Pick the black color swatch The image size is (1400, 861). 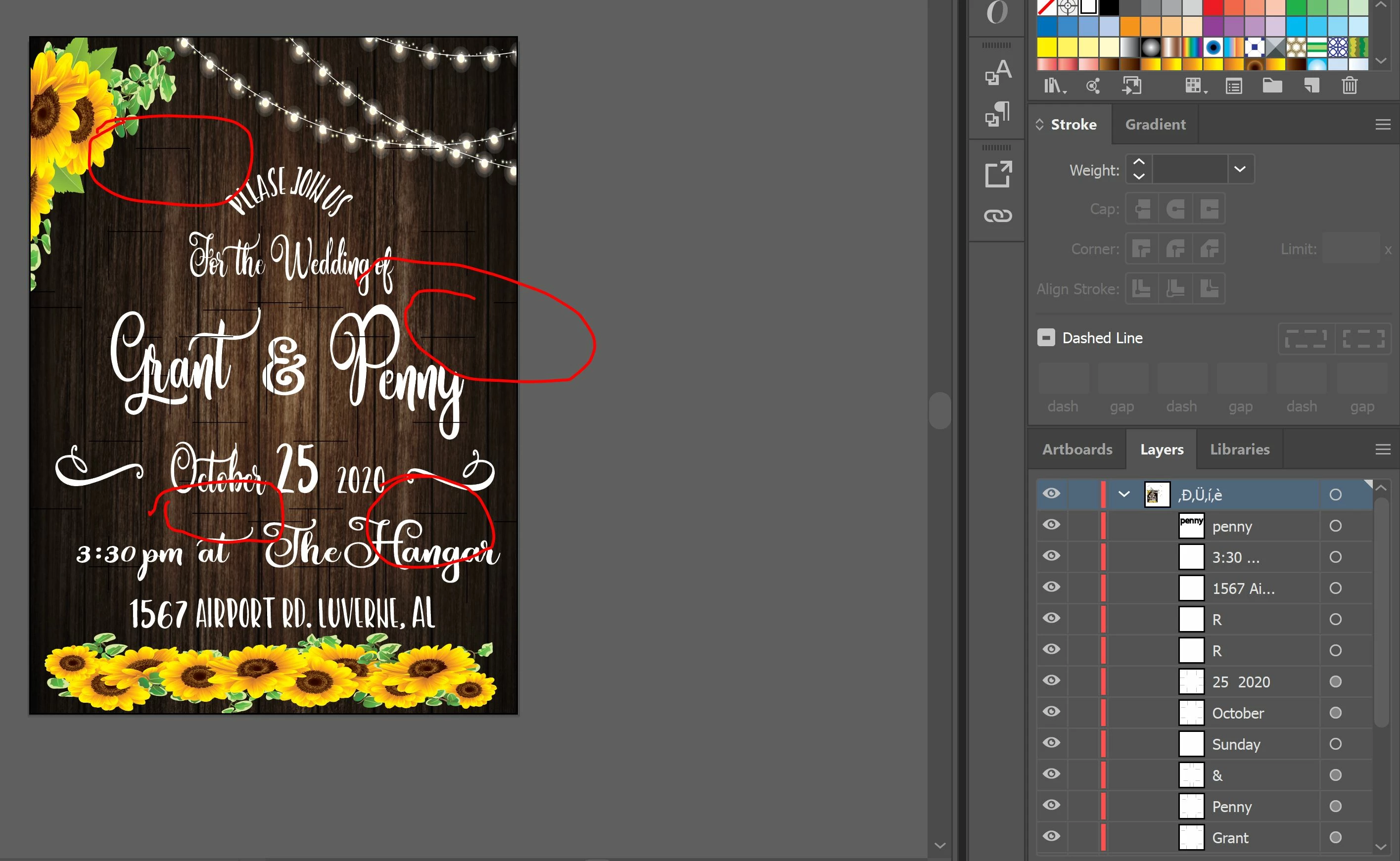pos(1109,7)
